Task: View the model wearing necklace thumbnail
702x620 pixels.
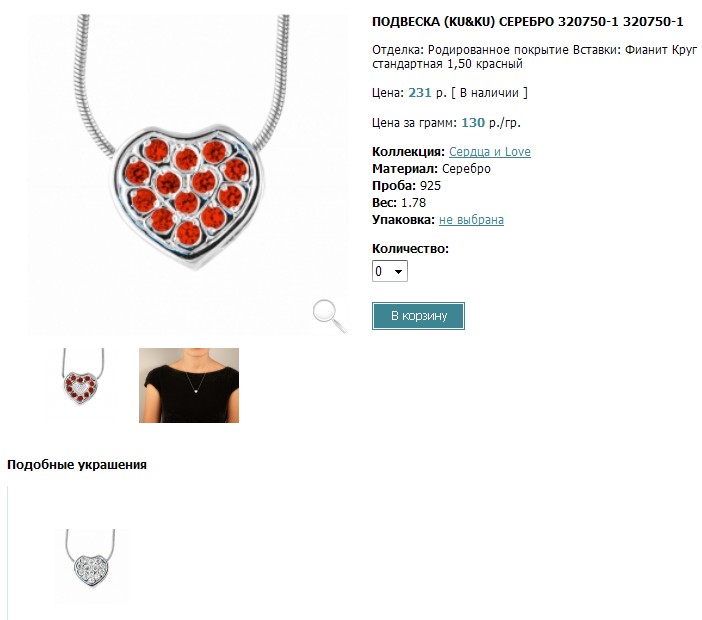Action: pyautogui.click(x=189, y=385)
